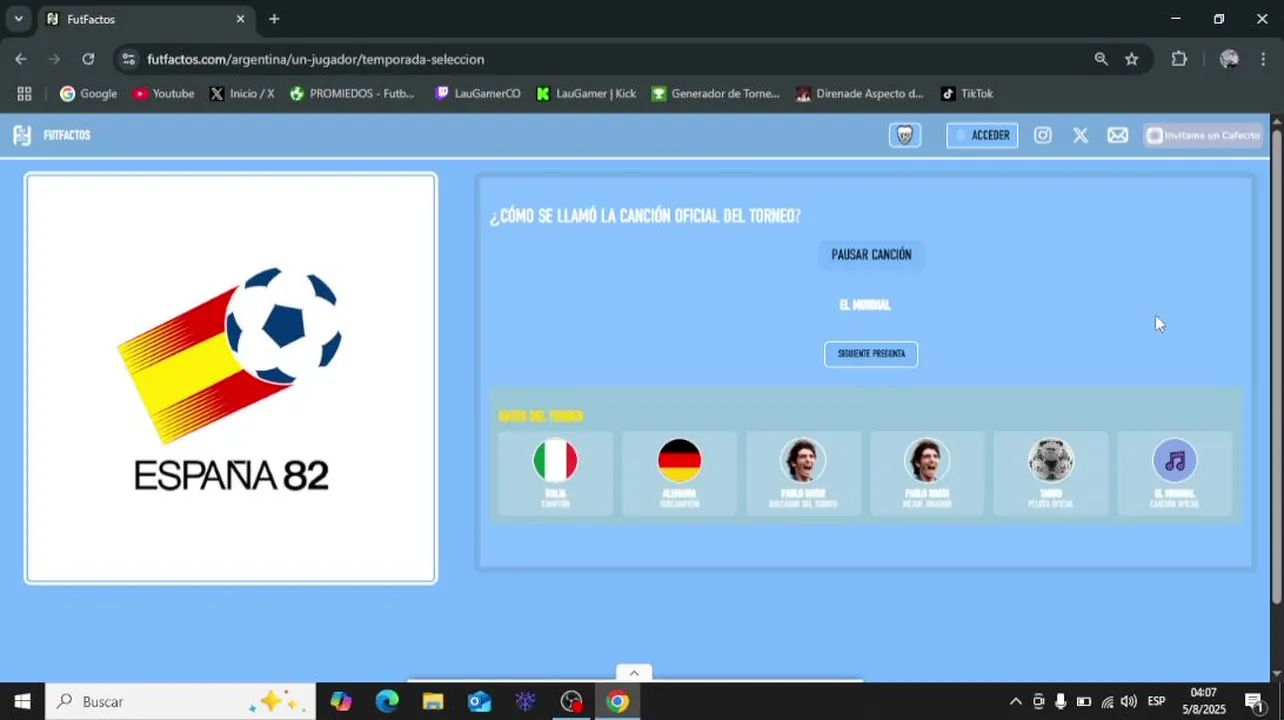Open Chrome three-dot menu
1284x720 pixels.
1265,59
